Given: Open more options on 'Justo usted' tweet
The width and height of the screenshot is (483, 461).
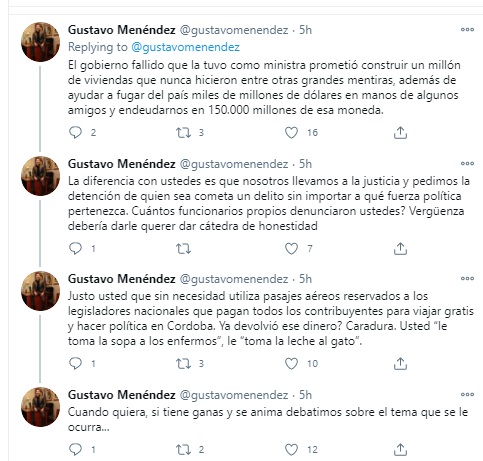Looking at the screenshot, I should tap(467, 278).
